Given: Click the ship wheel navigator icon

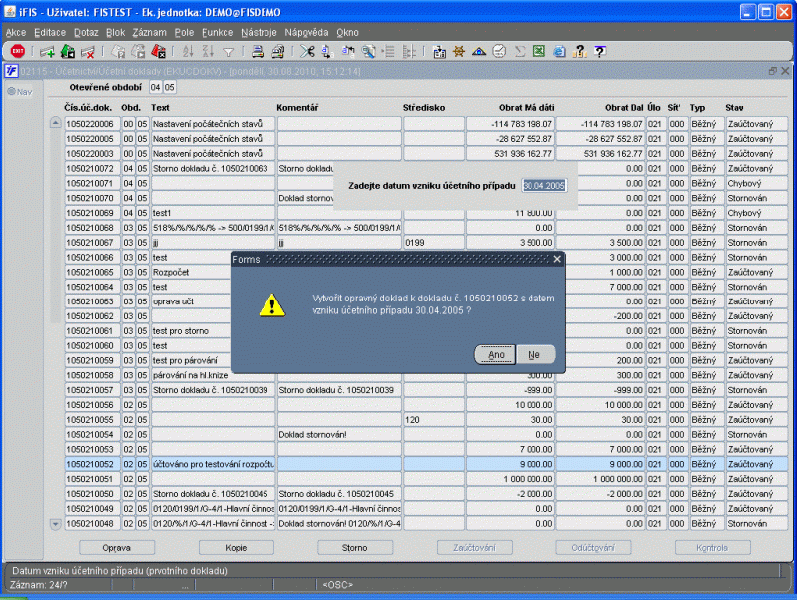Looking at the screenshot, I should (x=458, y=51).
